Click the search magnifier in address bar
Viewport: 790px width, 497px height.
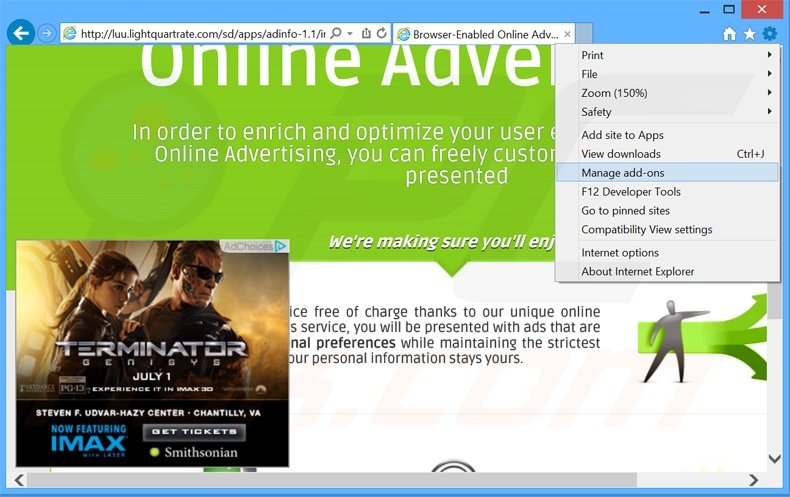click(x=336, y=33)
